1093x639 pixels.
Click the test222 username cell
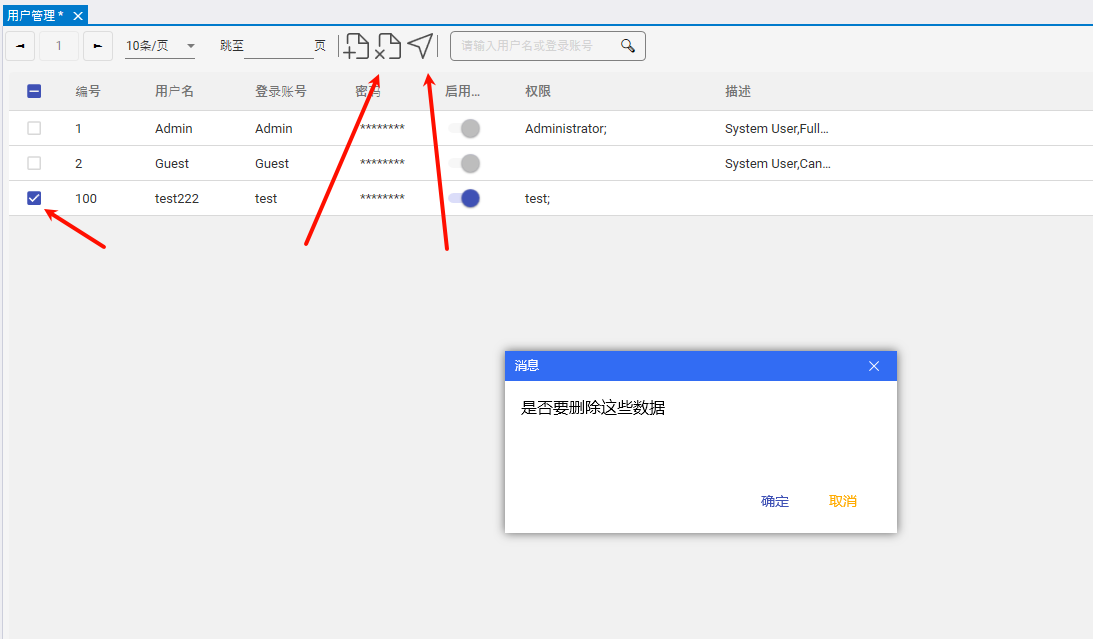[x=176, y=199]
